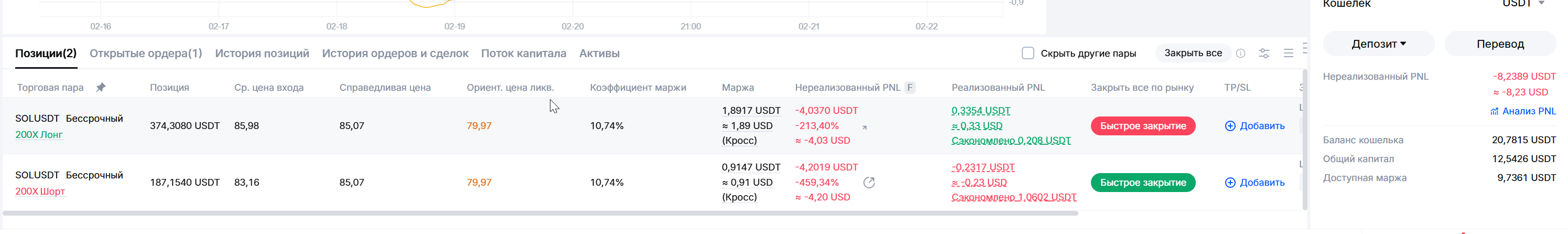Toggle the Скрыть другие пары checkbox
Image resolution: width=1568 pixels, height=234 pixels.
(1028, 53)
